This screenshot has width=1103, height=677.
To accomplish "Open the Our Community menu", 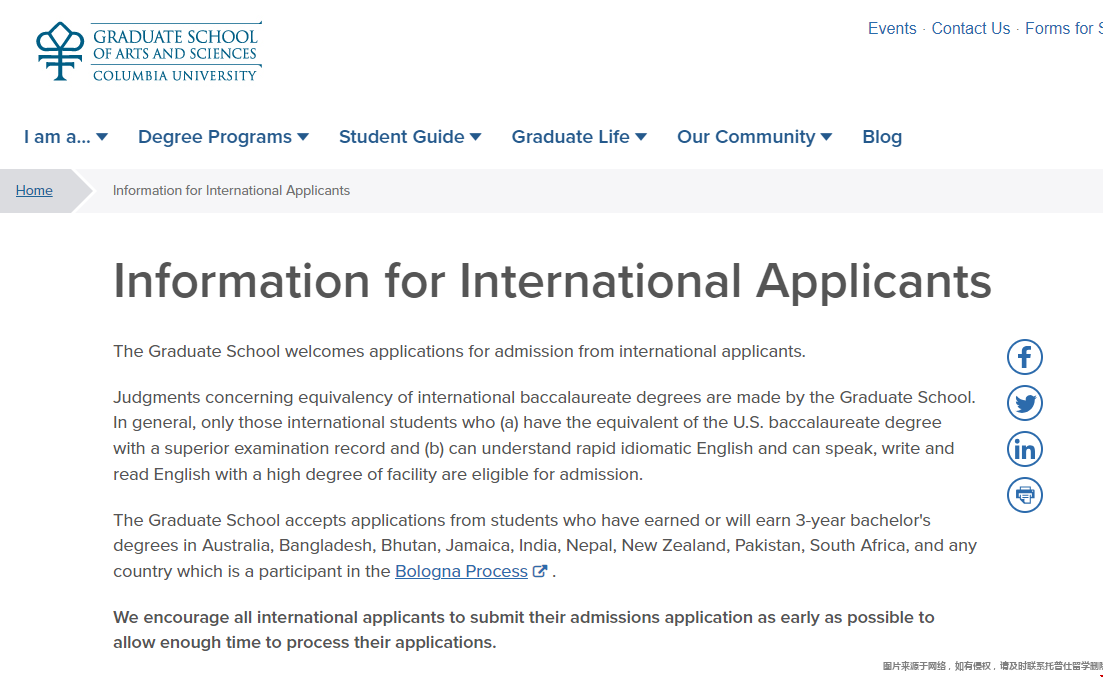I will tap(755, 137).
